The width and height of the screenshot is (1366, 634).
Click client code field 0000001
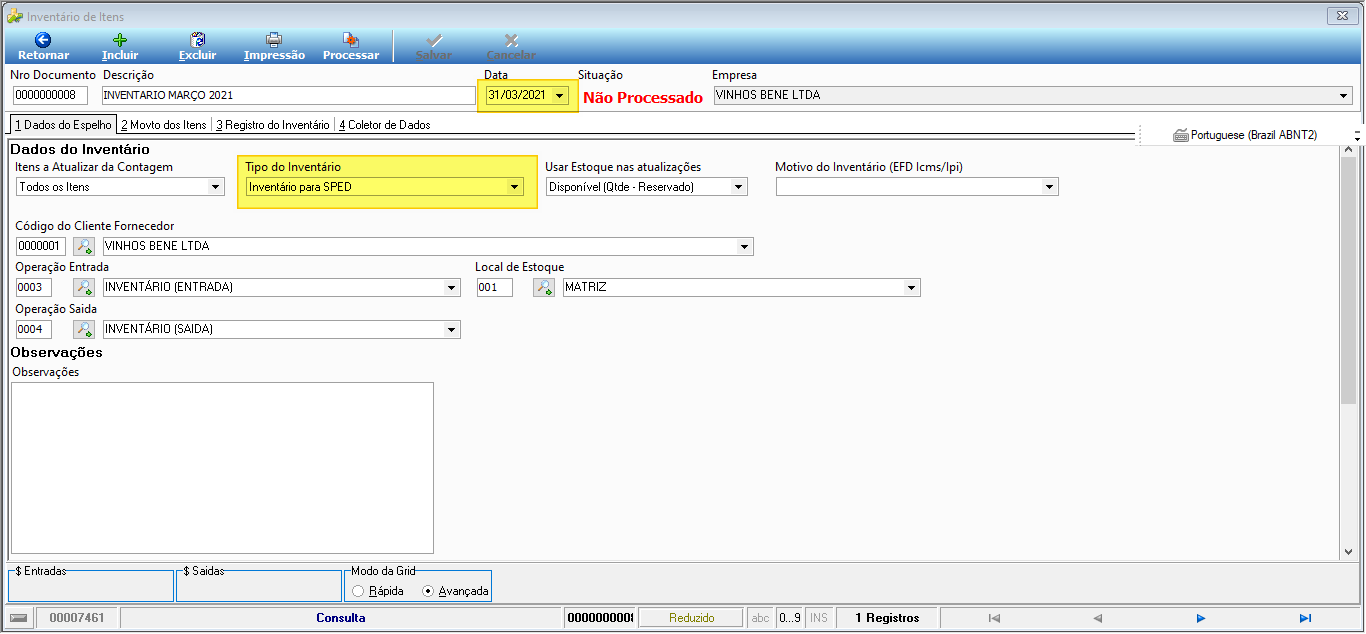[x=41, y=246]
